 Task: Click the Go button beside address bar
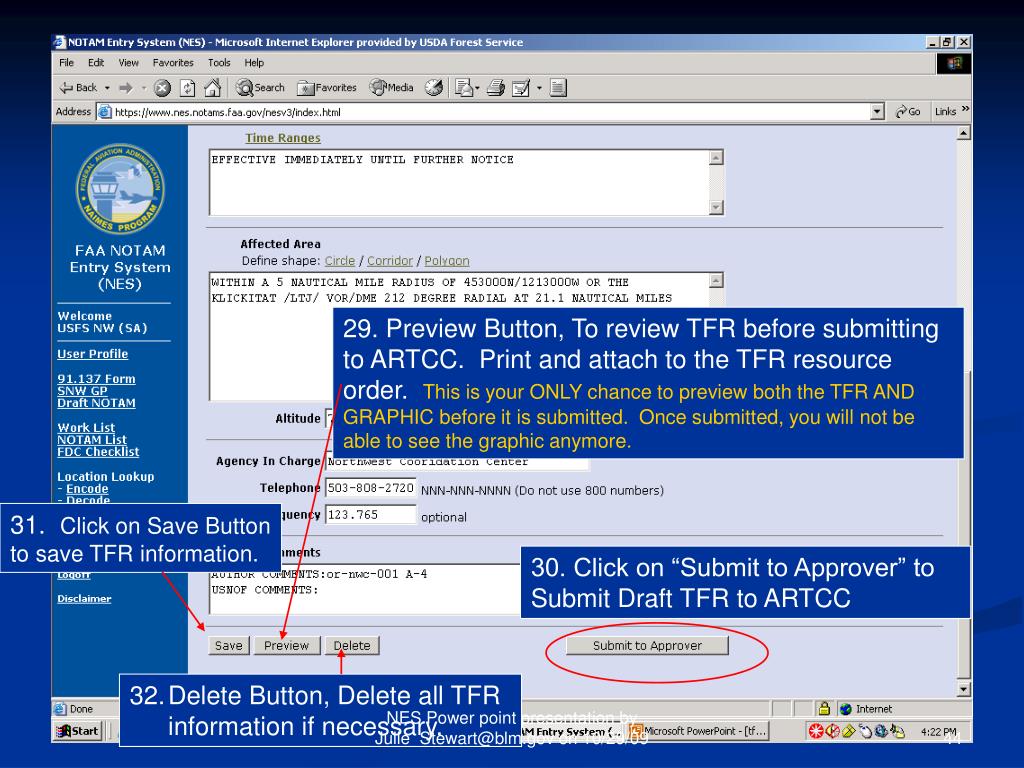(908, 112)
